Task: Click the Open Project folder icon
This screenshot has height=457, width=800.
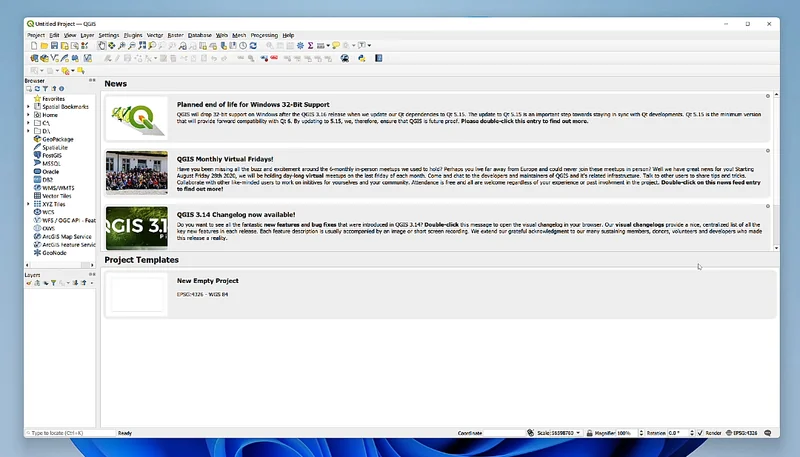Action: coord(43,46)
